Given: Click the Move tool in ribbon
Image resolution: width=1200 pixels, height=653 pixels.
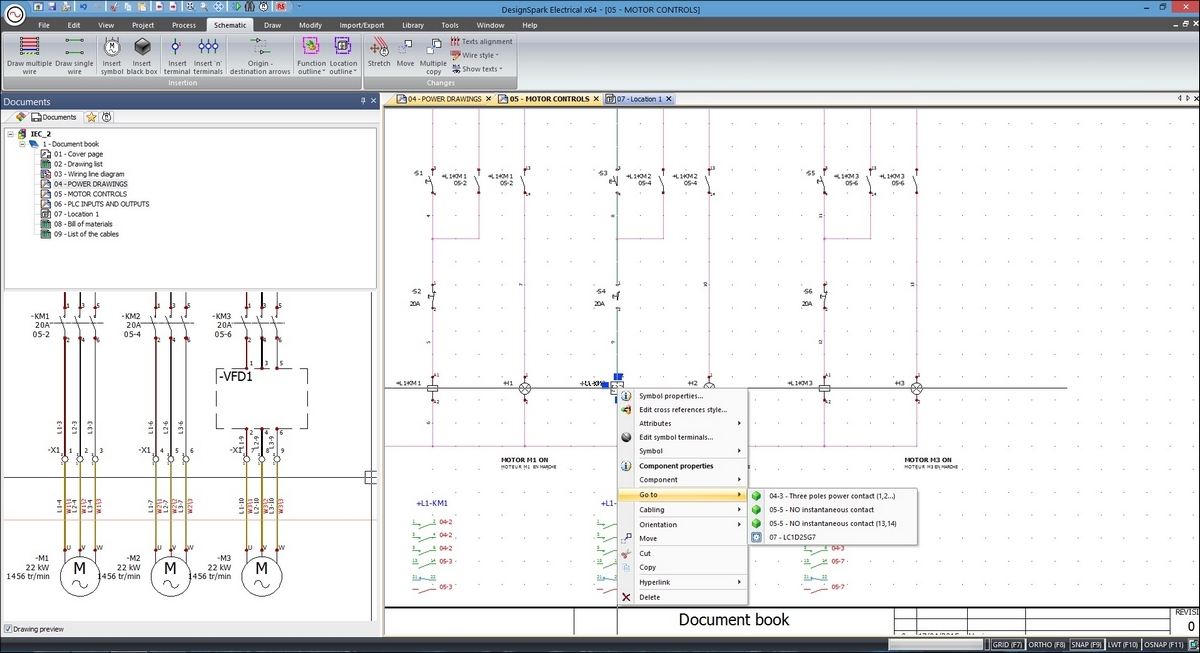Looking at the screenshot, I should click(405, 52).
